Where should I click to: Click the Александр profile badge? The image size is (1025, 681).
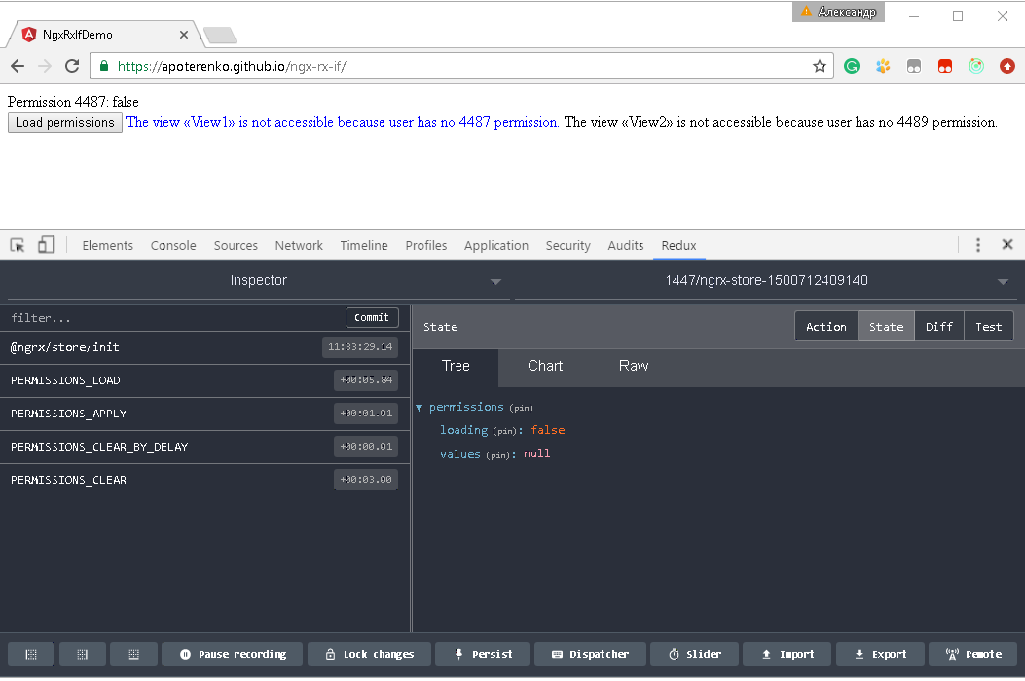coord(838,12)
